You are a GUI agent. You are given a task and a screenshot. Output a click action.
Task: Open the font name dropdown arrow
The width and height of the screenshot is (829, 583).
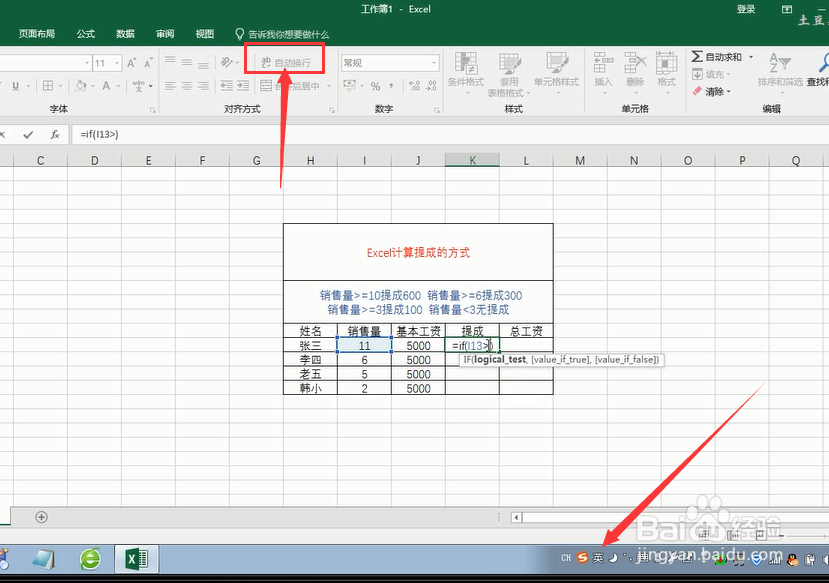87,63
